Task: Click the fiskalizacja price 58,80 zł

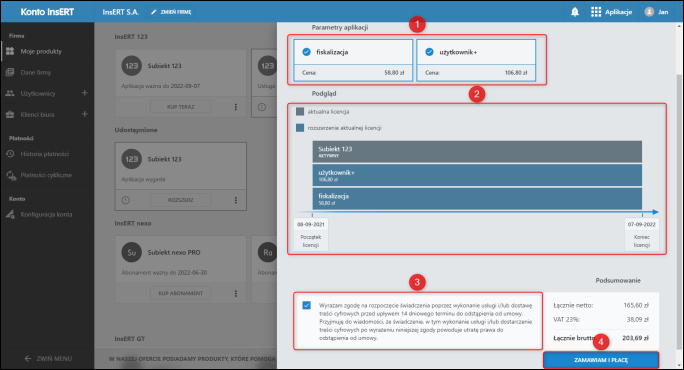Action: [x=394, y=73]
